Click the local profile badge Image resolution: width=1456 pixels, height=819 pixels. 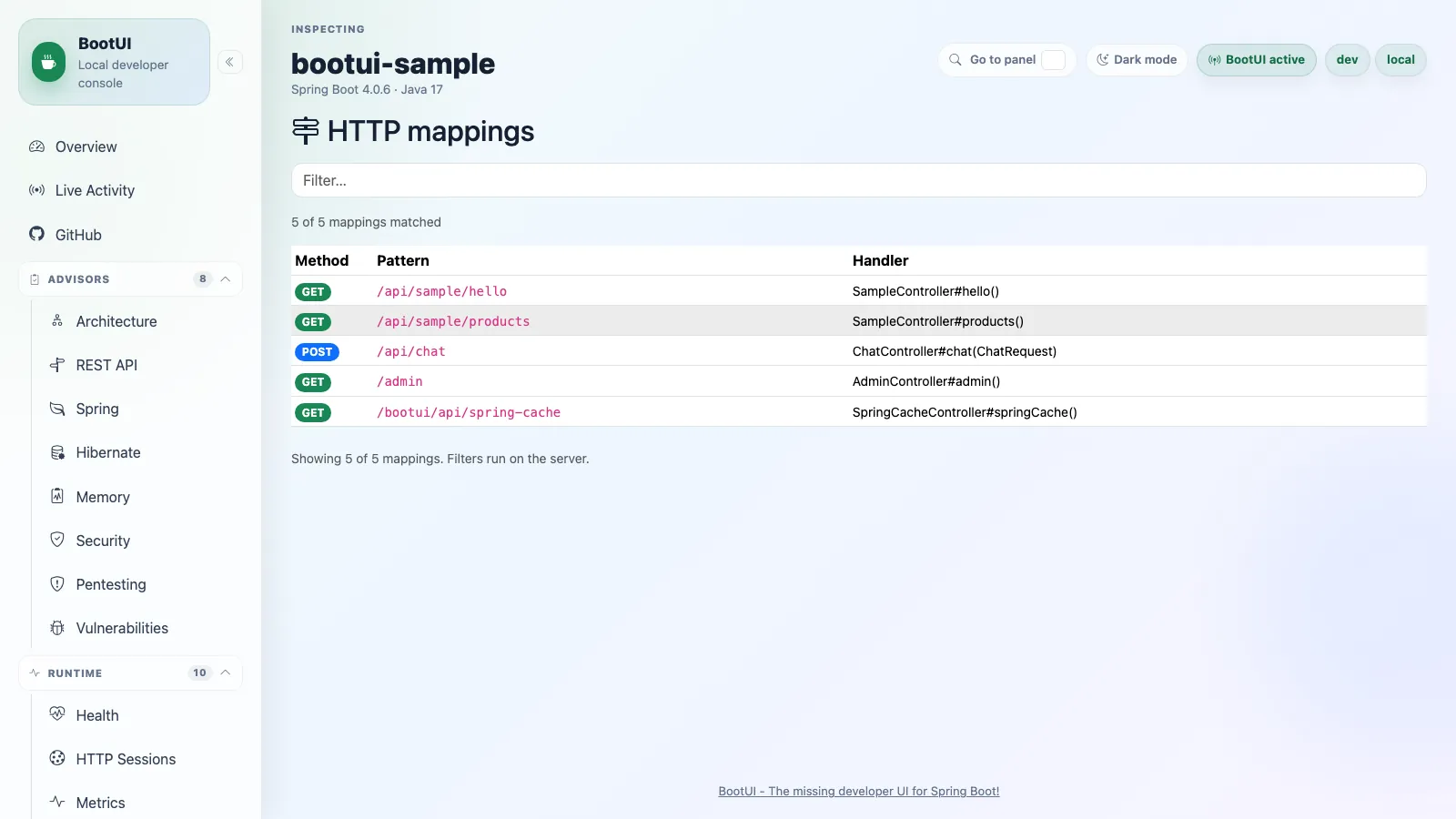coord(1400,60)
